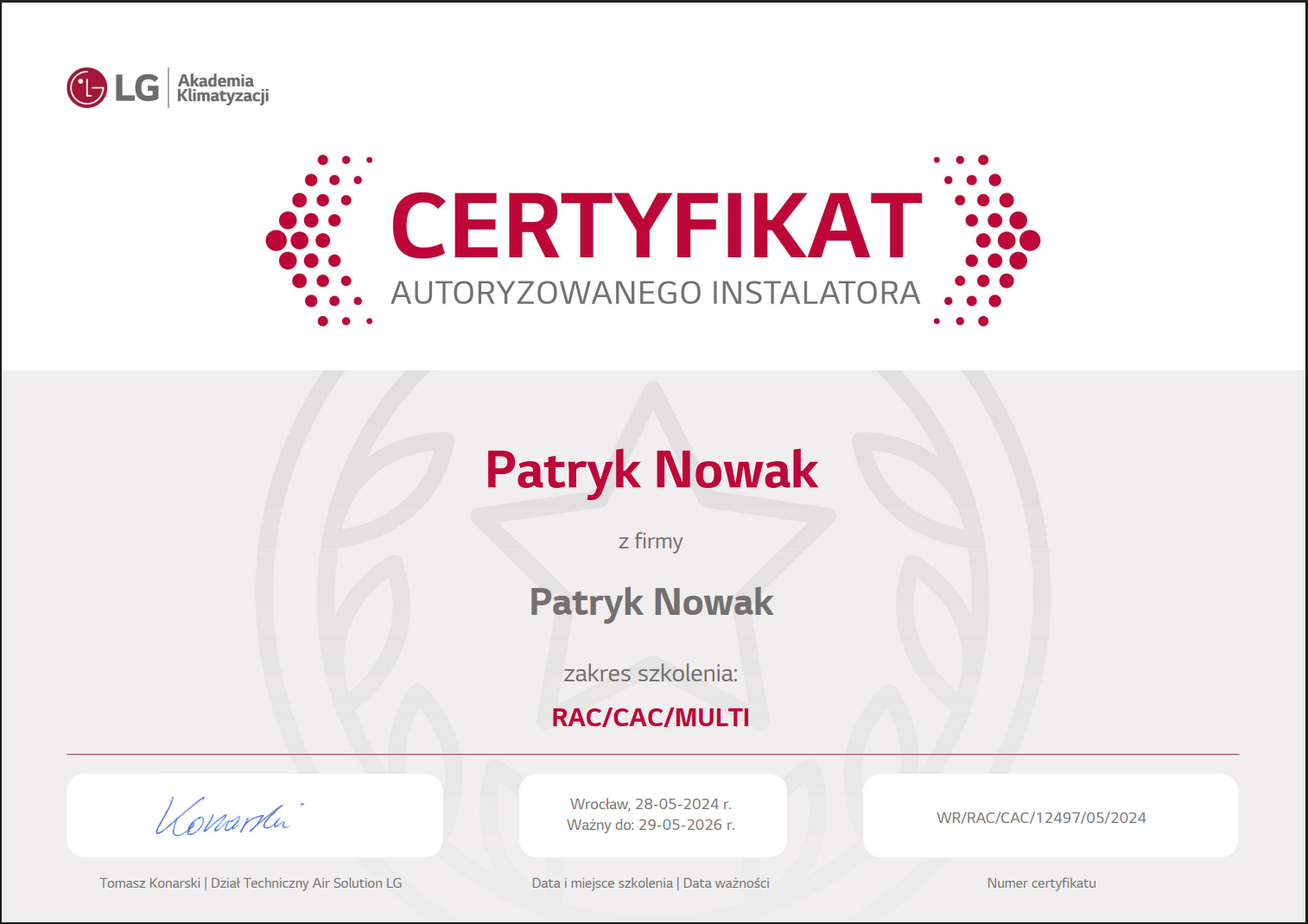Screen dimensions: 1308x924
Task: Click the 'z firmy' text
Action: click(x=651, y=541)
